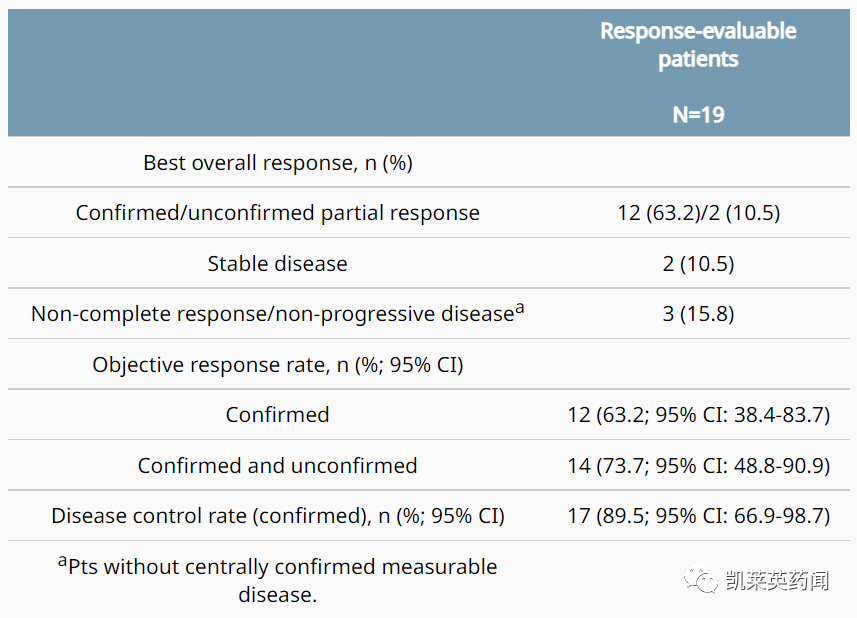Viewport: 857px width, 618px height.
Task: Click the footnote about centrally confirmed measurable disease
Action: click(278, 580)
